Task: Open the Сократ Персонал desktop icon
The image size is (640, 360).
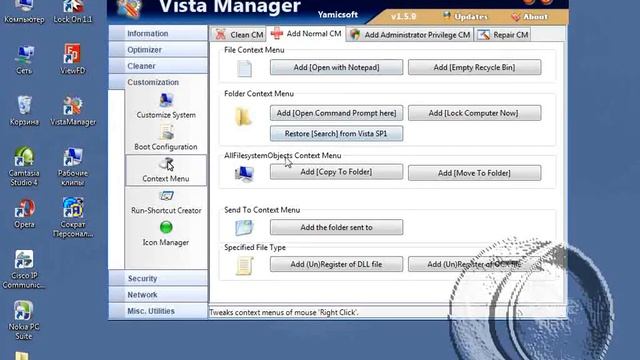Action: 73,217
